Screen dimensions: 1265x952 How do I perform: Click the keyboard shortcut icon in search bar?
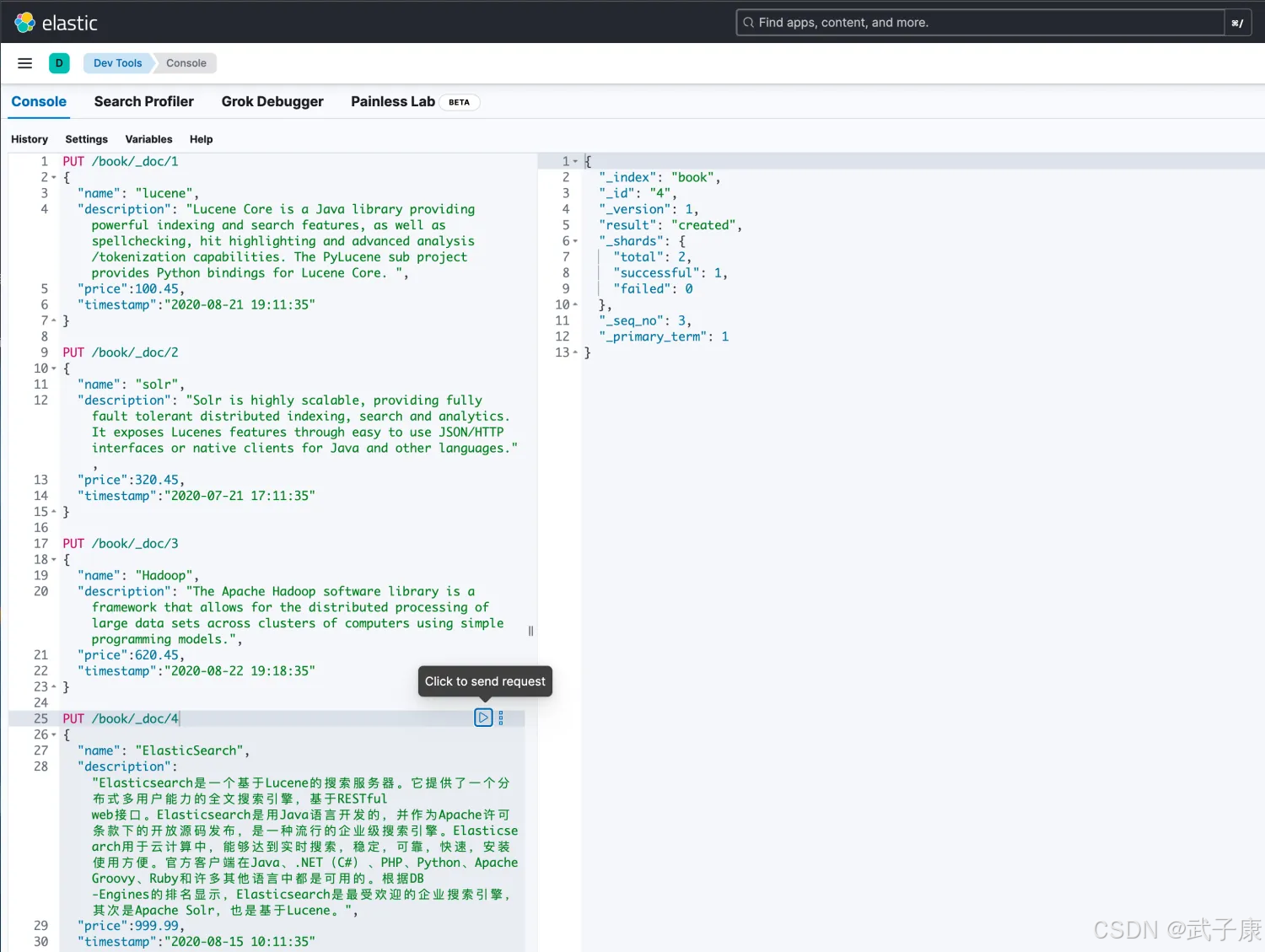pyautogui.click(x=1237, y=23)
